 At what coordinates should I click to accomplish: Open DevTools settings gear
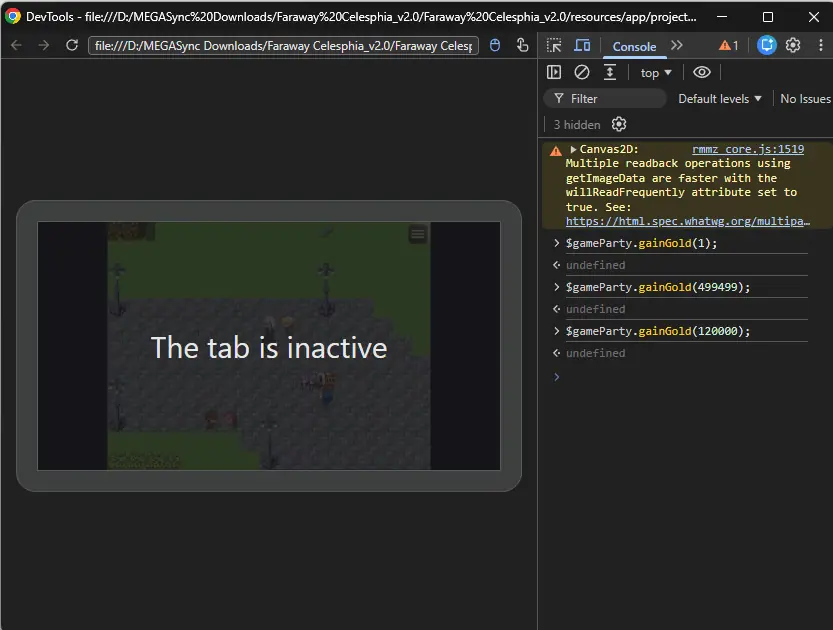coord(793,46)
